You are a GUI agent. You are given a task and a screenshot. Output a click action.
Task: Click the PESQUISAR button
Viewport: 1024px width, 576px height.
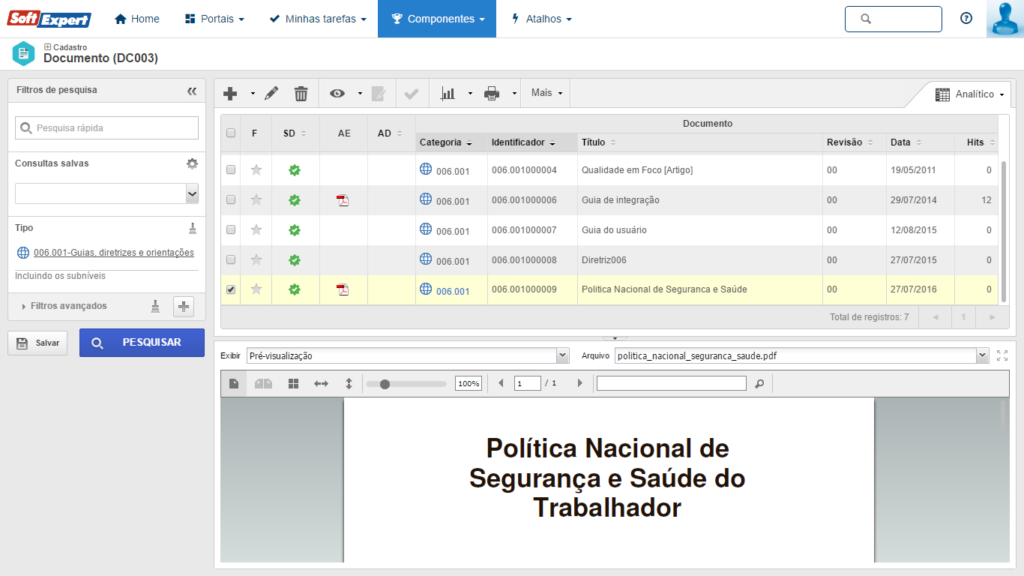(x=142, y=343)
